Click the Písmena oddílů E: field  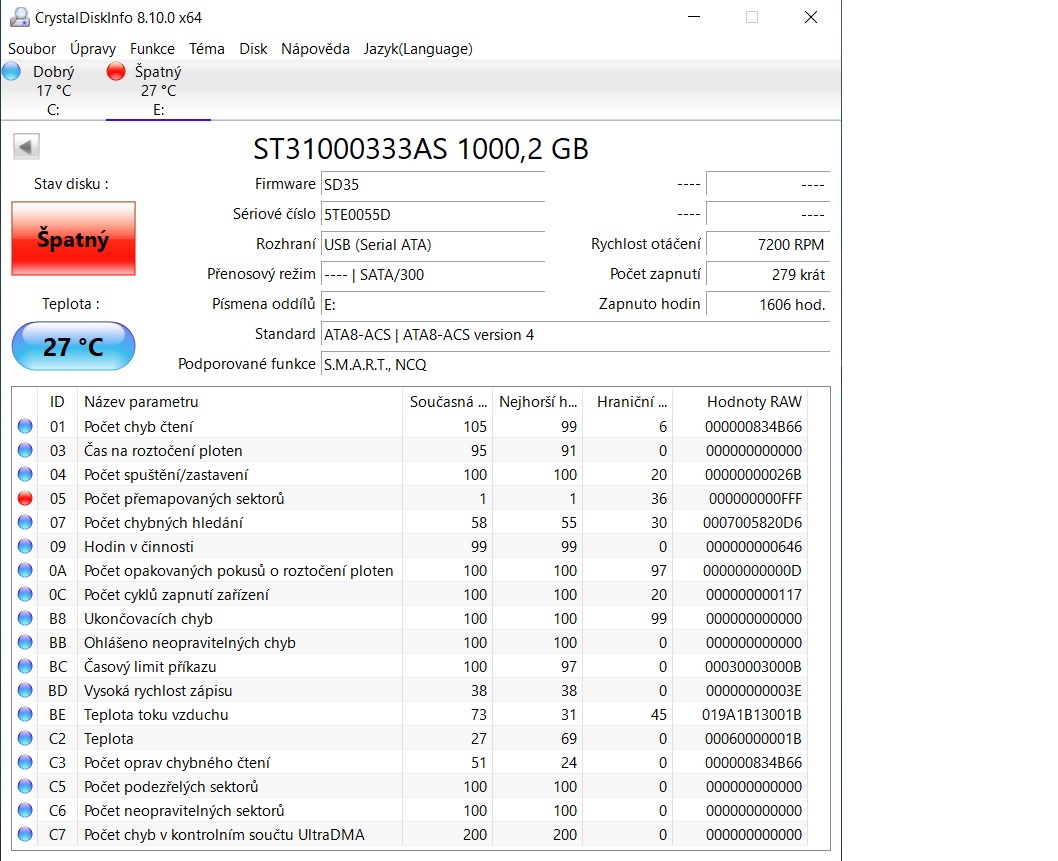click(x=433, y=304)
